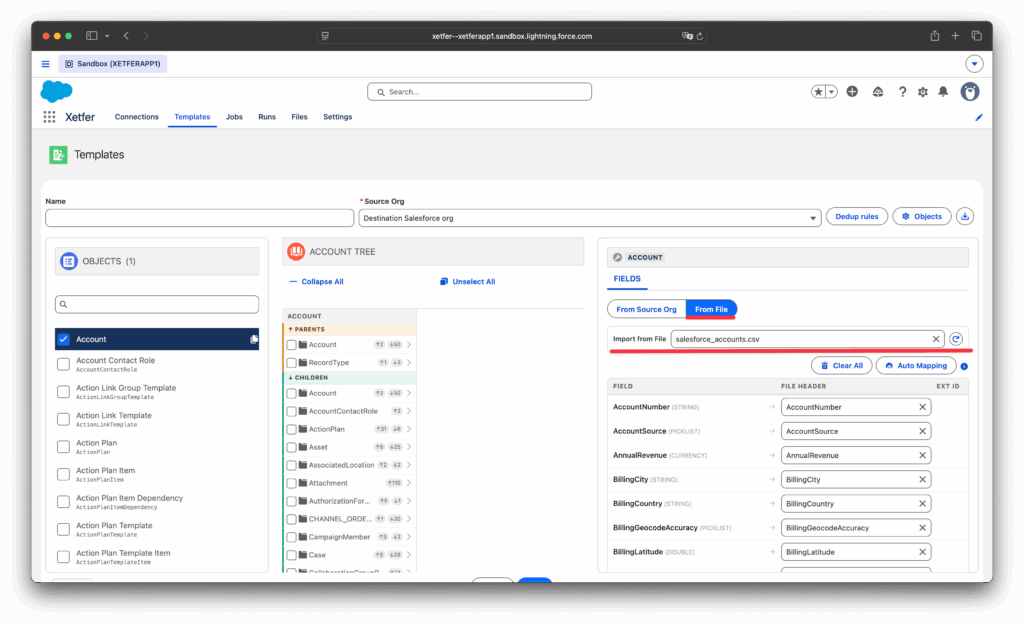The width and height of the screenshot is (1024, 624).
Task: Open the Connections tab
Action: tap(136, 117)
